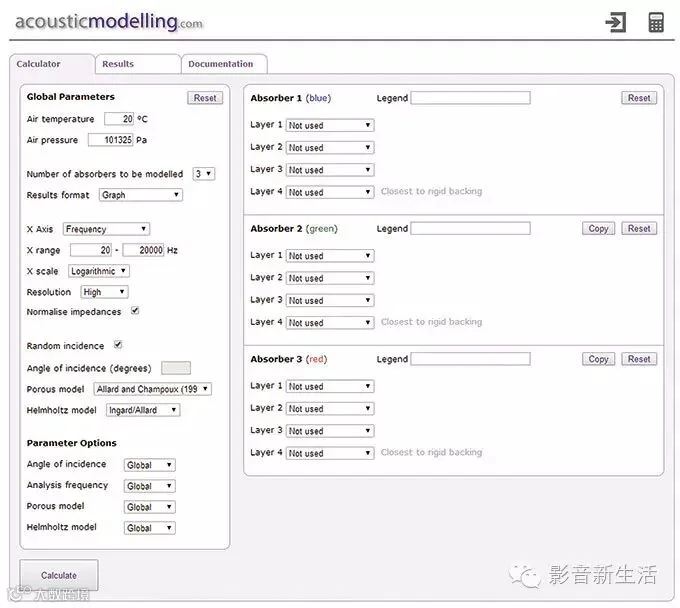
Task: Click the login arrow icon
Action: (616, 22)
